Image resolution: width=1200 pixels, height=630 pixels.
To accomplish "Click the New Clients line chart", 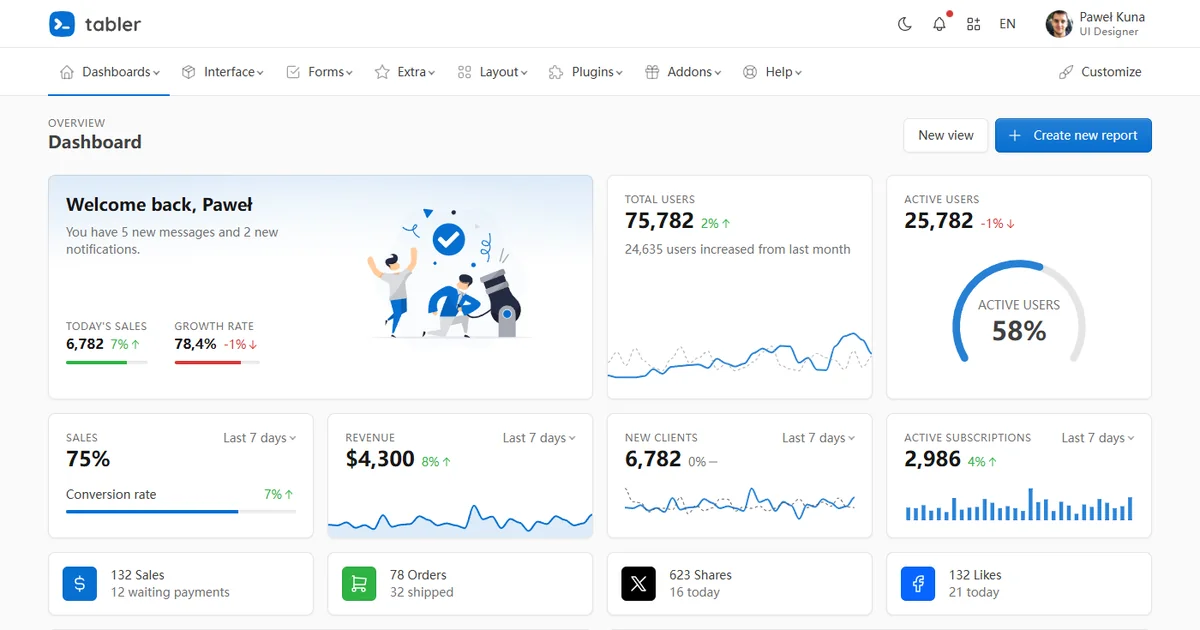I will click(740, 502).
